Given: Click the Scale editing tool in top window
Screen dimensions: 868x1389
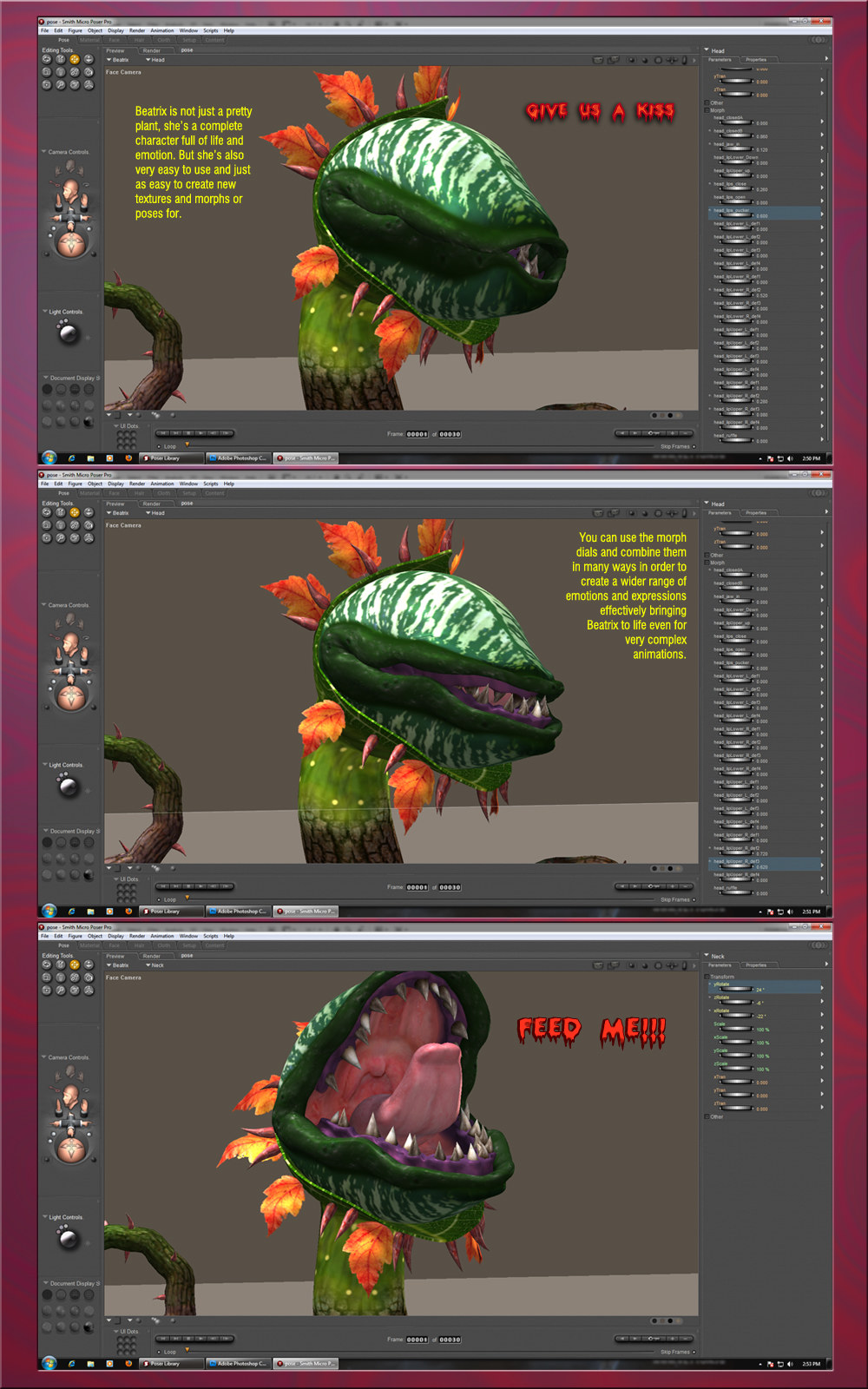Looking at the screenshot, I should 47,72.
